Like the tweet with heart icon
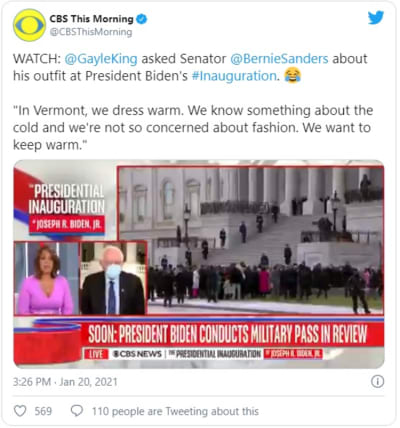Viewport: 400px width, 428px height. click(x=20, y=411)
